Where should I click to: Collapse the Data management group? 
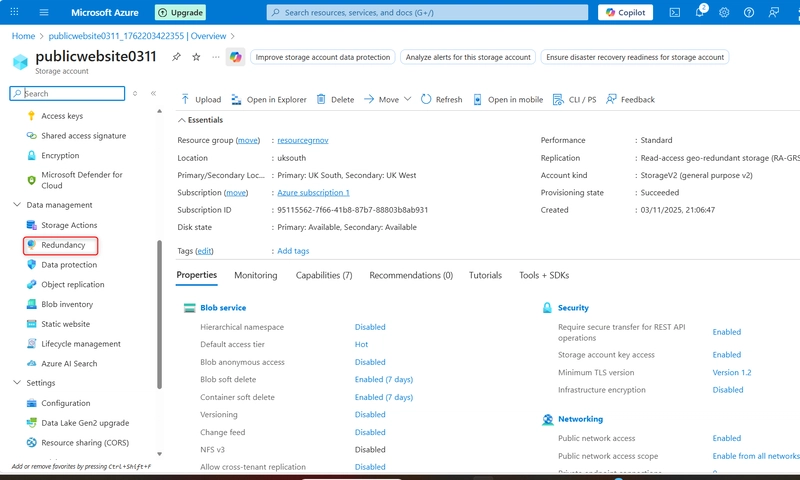(15, 205)
